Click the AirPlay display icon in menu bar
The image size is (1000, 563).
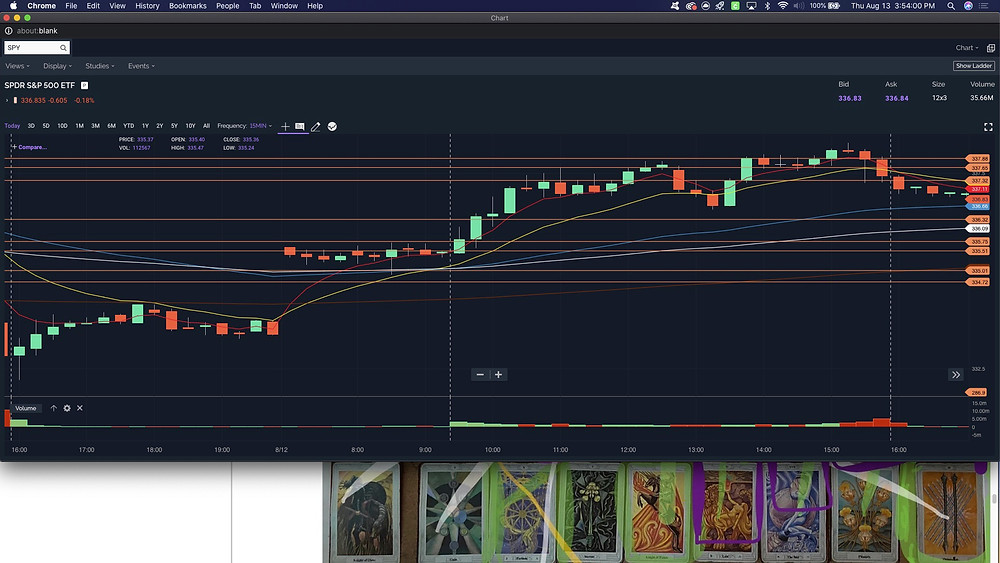[x=751, y=6]
